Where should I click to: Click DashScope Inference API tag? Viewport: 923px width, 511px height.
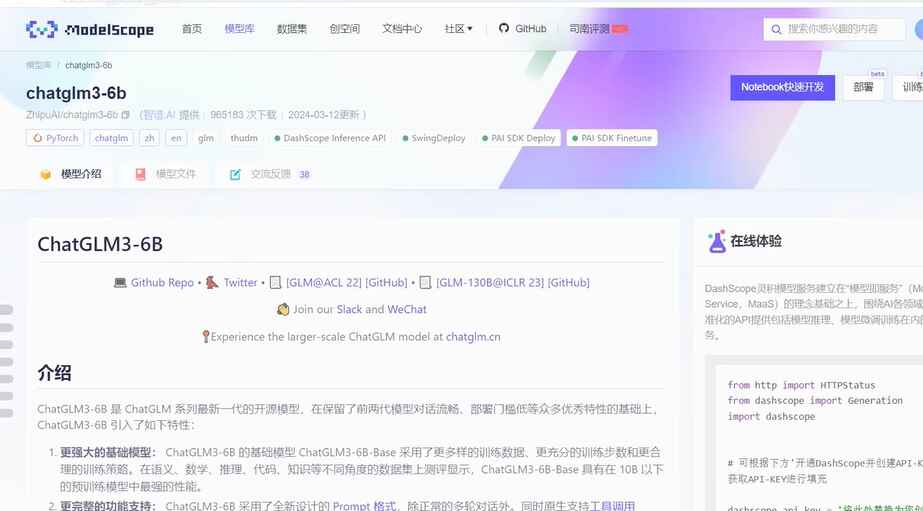click(330, 138)
